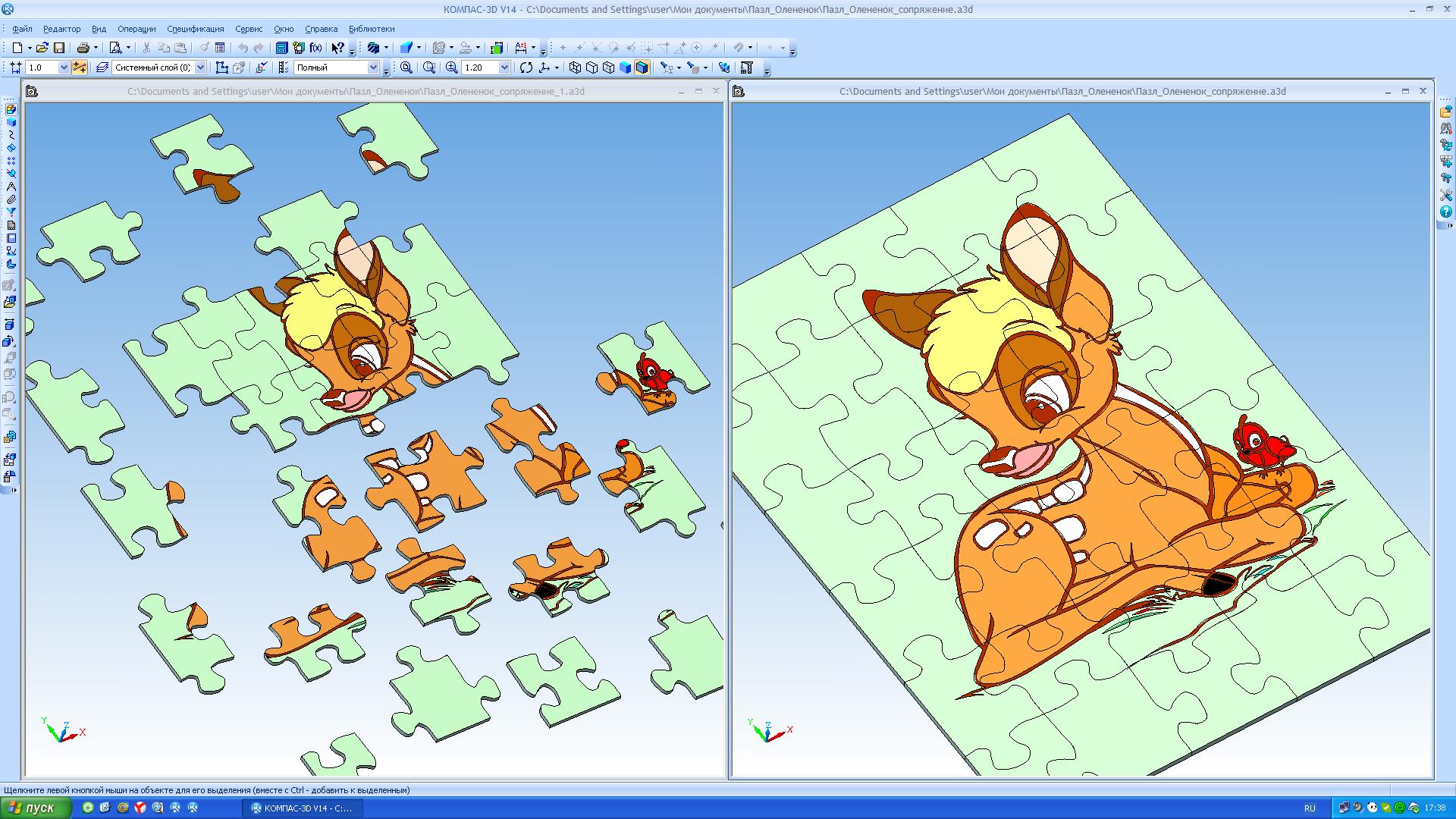
Task: Click the rebuild/refresh circular arrows icon
Action: coord(526,67)
